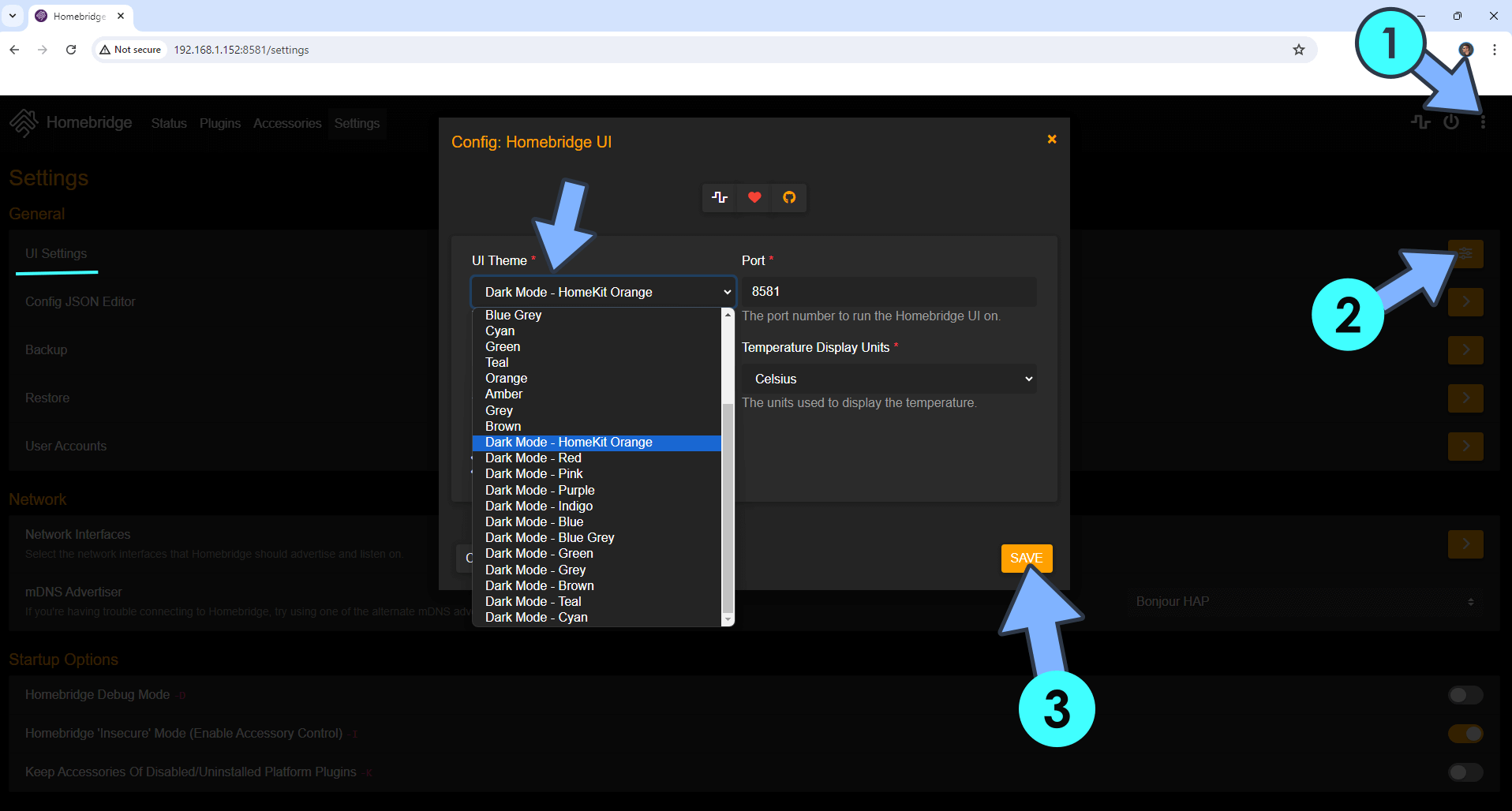Select Teal theme option
Viewport: 1512px width, 811px height.
(597, 363)
